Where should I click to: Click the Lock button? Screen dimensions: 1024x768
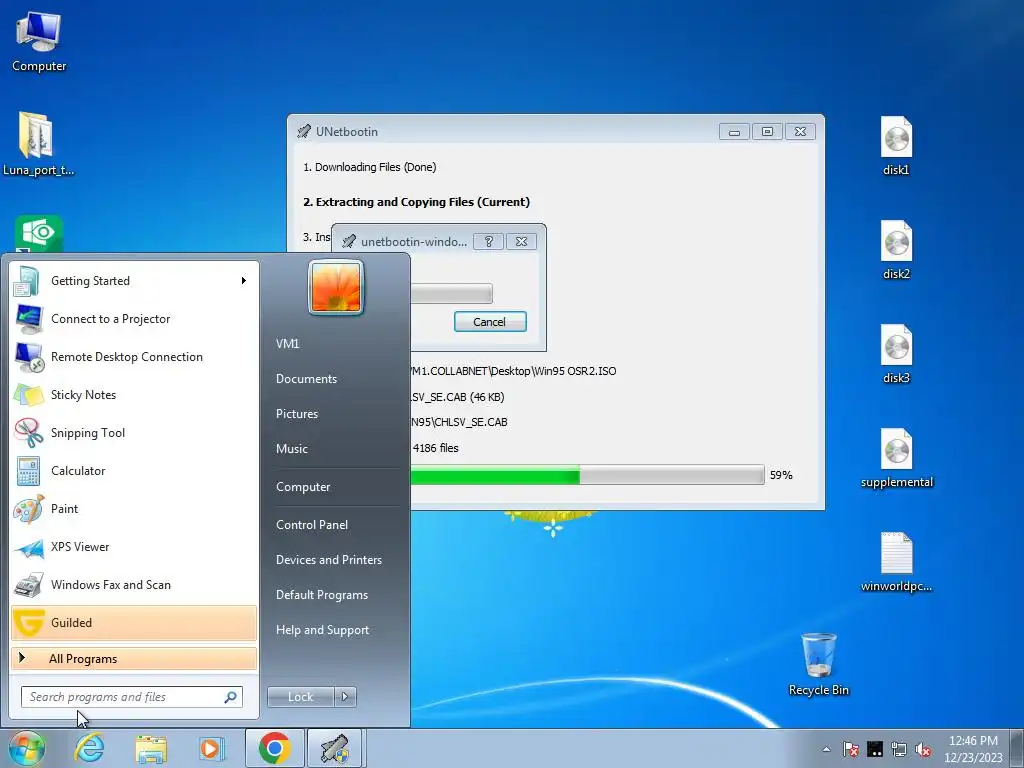coord(300,697)
